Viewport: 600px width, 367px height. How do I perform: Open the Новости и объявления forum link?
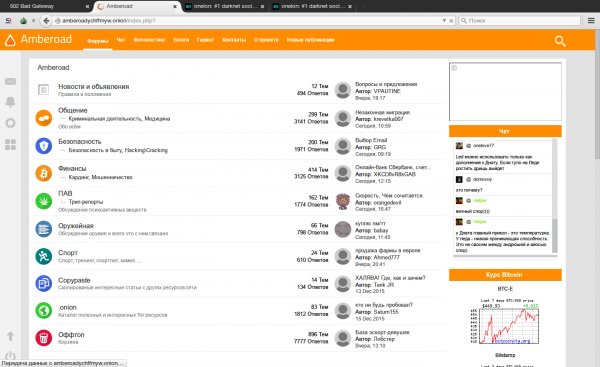point(94,86)
